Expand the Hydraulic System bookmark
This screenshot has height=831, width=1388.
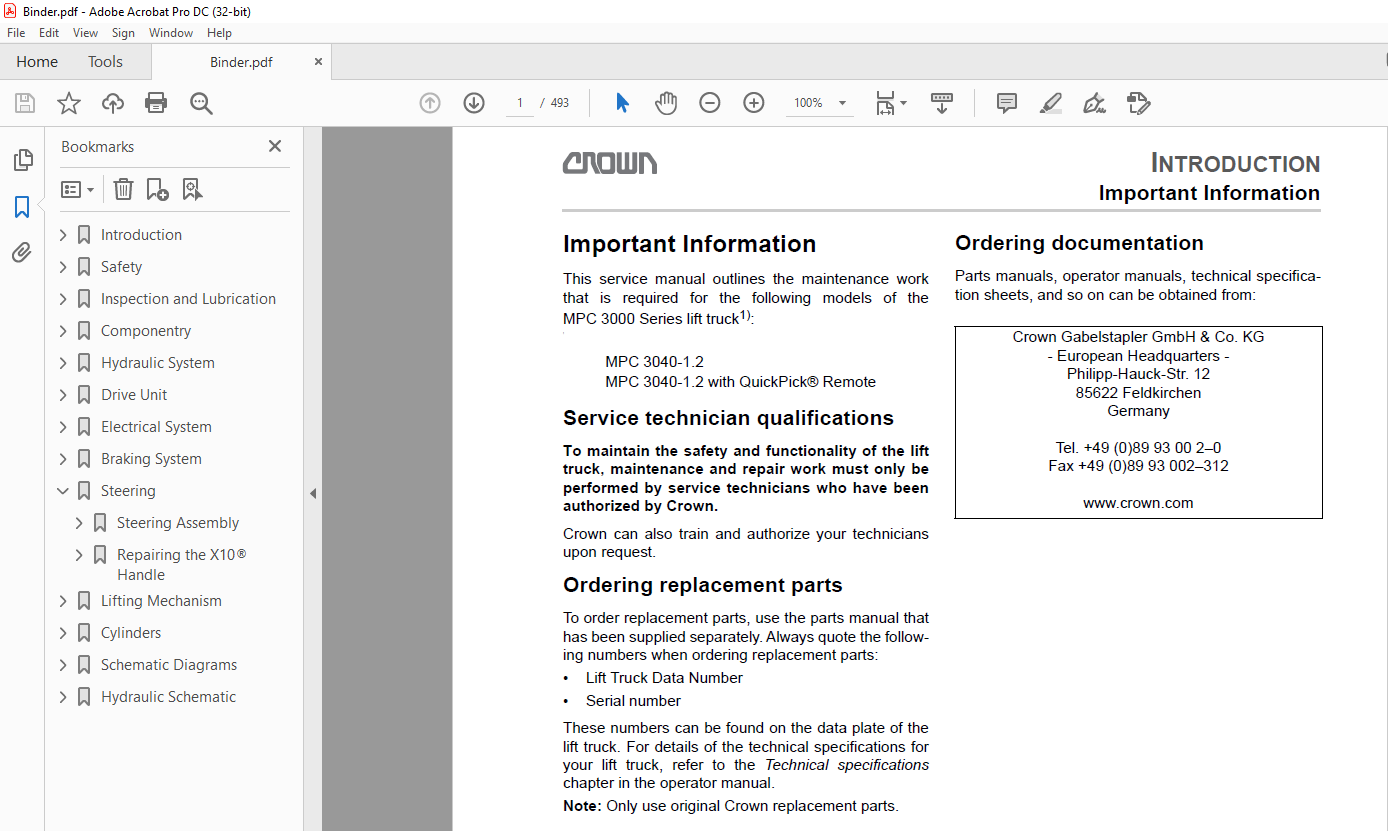[63, 363]
